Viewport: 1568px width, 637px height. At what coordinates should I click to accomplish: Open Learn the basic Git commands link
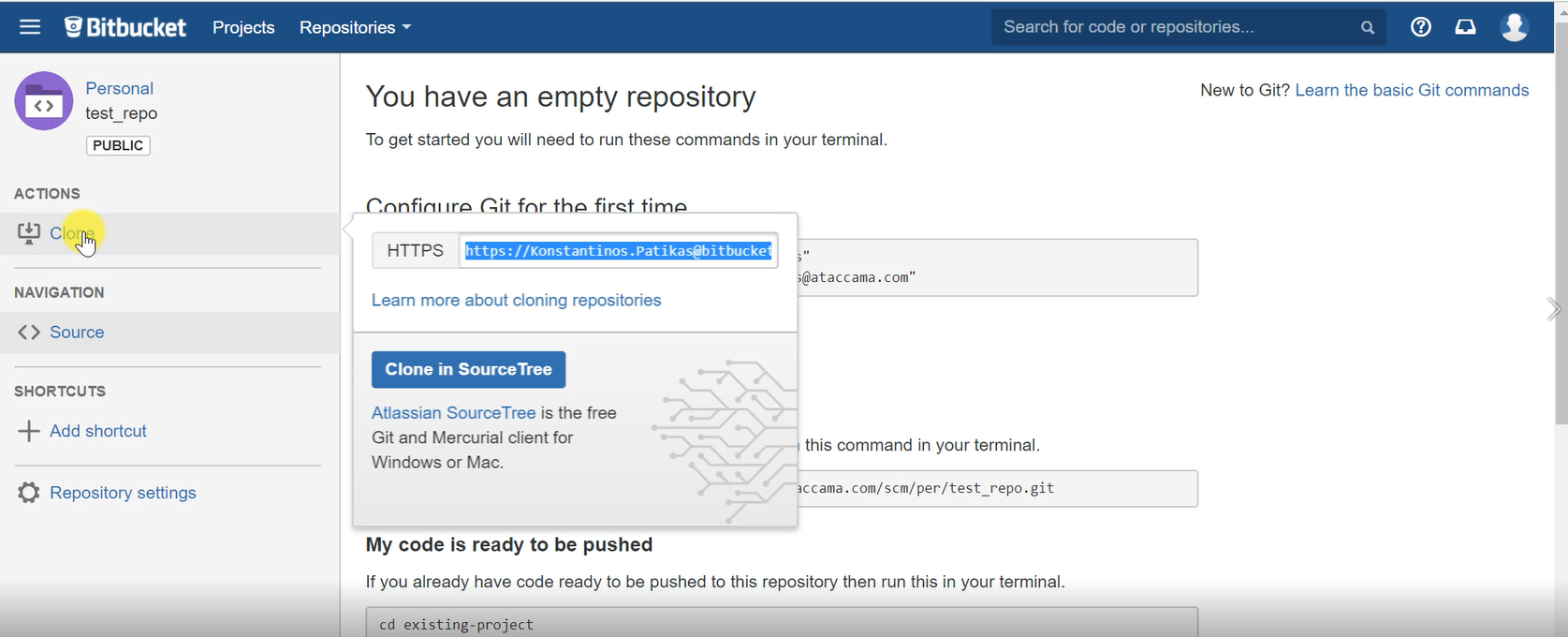pos(1412,91)
